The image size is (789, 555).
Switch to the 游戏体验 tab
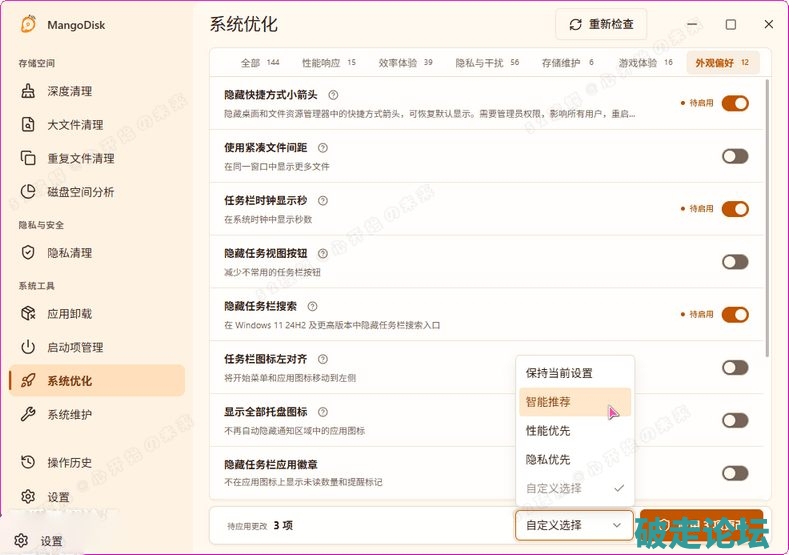click(645, 62)
